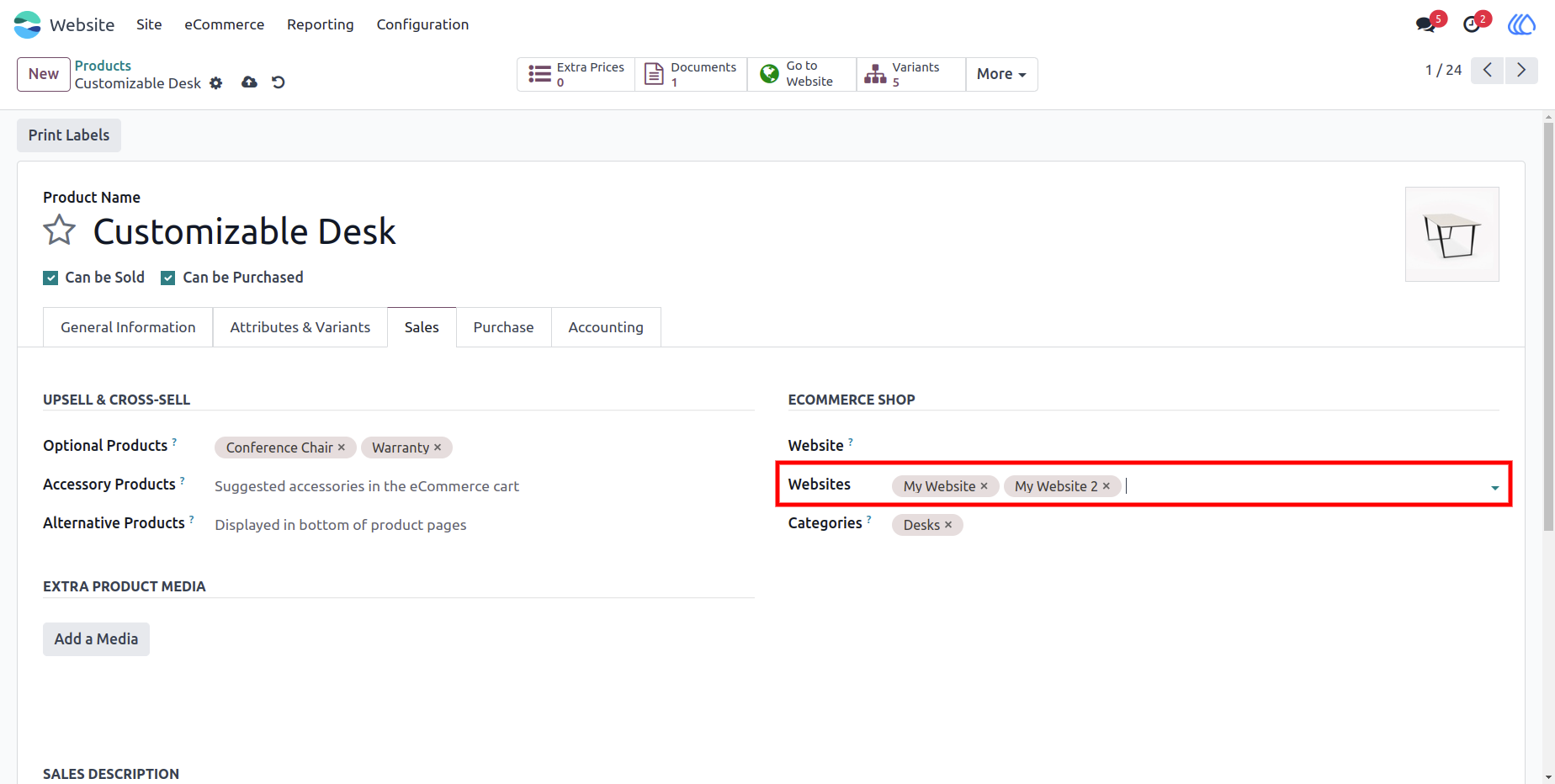Save manually using the cloud upload icon
Screen dimensions: 1555x784
pos(249,82)
